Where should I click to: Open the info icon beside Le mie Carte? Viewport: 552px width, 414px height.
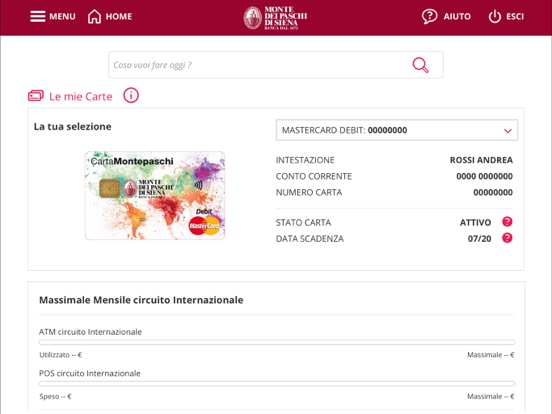point(131,95)
